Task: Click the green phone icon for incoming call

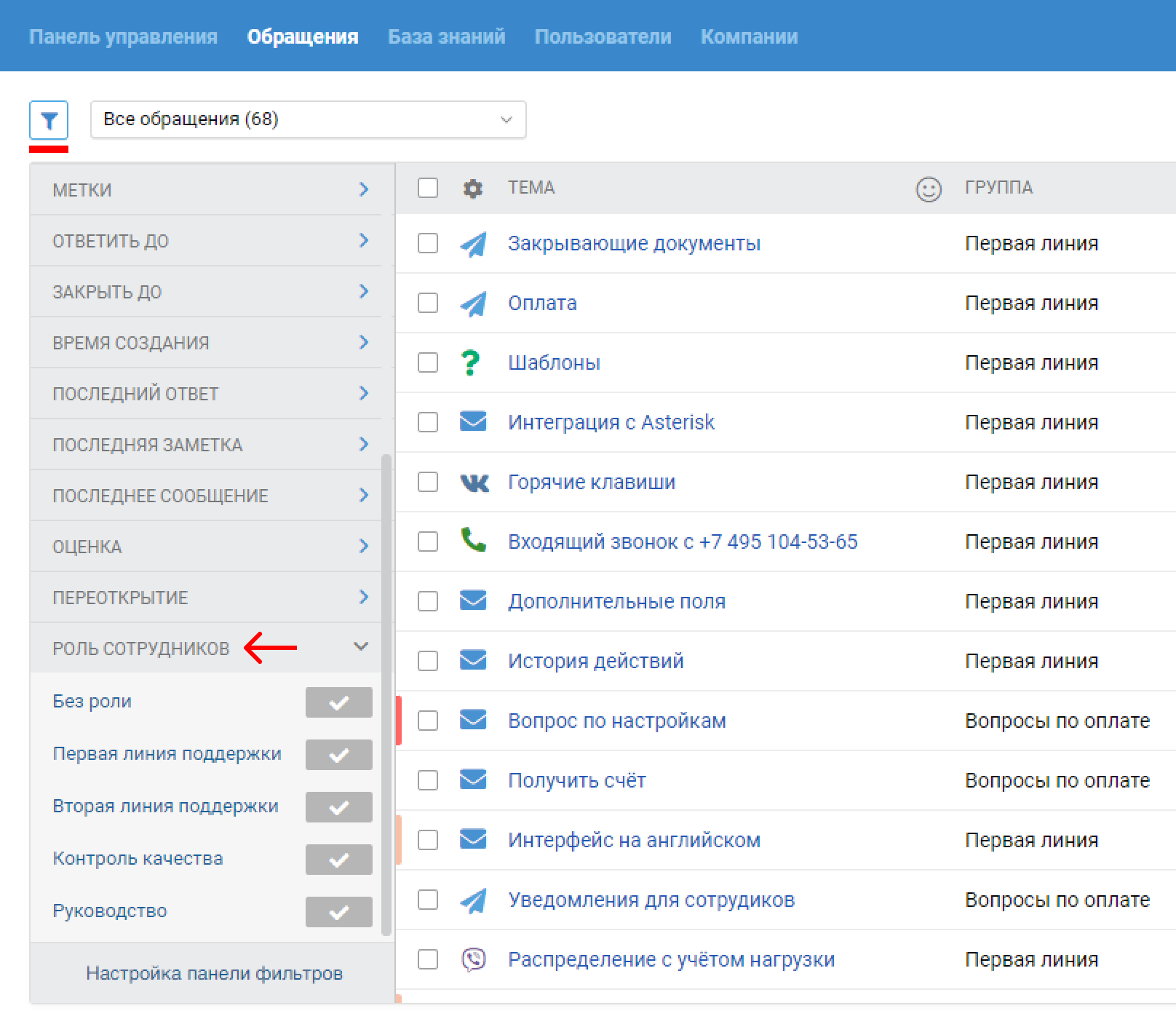Action: (x=473, y=540)
